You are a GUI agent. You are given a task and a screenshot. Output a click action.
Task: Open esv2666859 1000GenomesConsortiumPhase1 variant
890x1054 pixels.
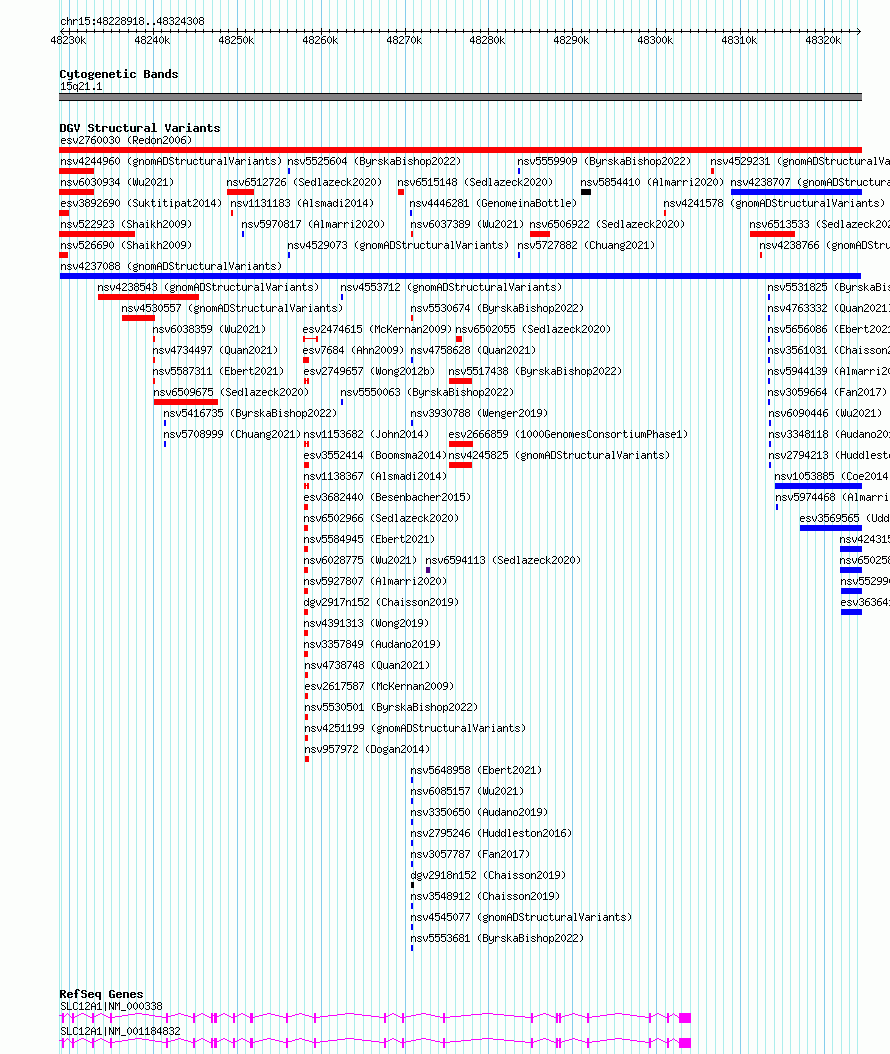569,434
